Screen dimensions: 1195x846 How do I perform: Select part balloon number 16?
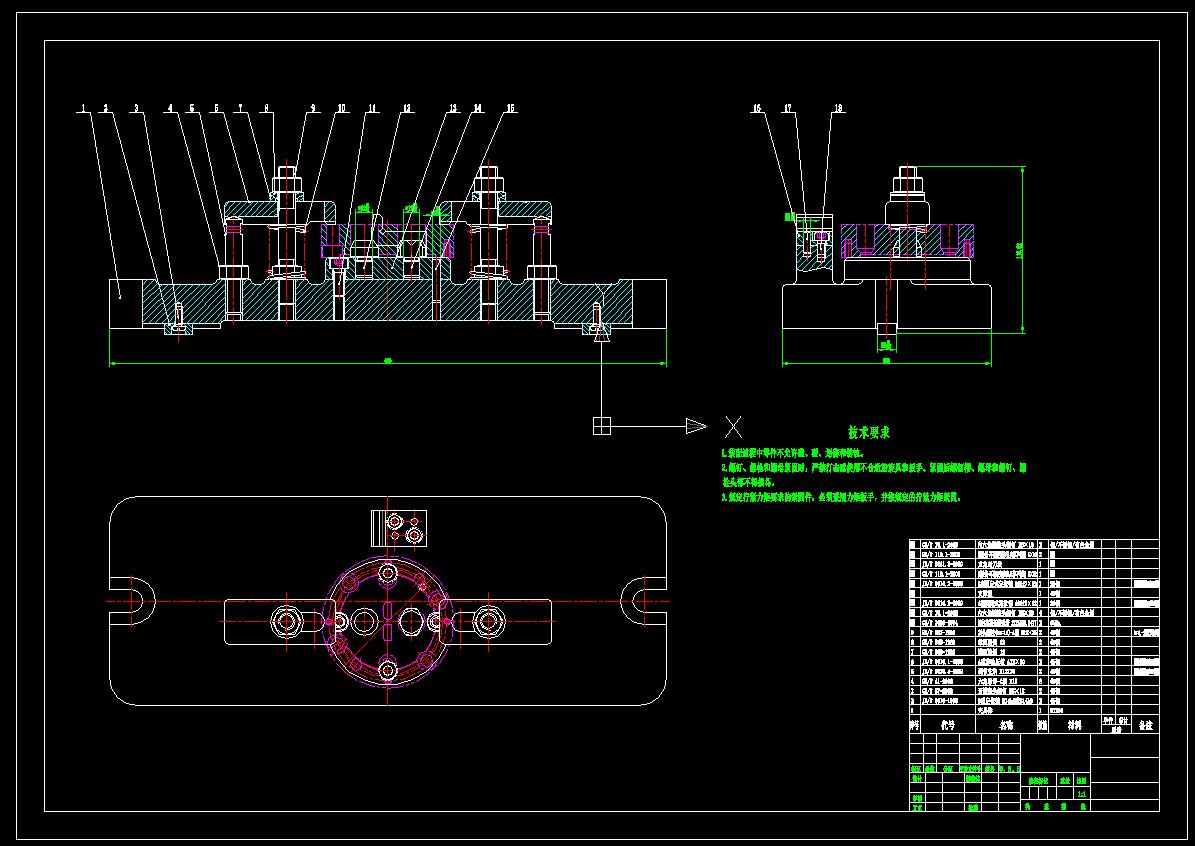click(757, 108)
